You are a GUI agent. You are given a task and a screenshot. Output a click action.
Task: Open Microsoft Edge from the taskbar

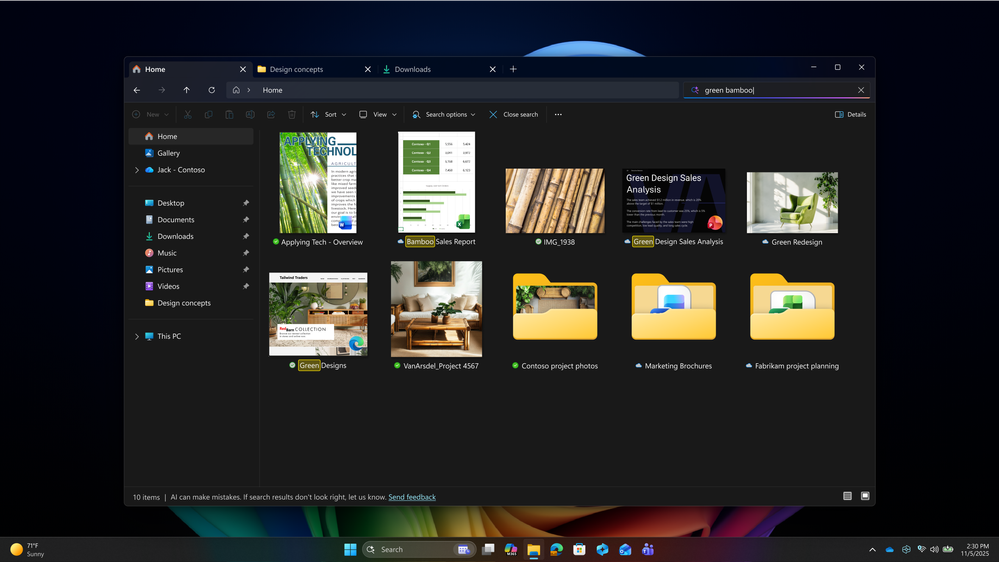(x=556, y=549)
